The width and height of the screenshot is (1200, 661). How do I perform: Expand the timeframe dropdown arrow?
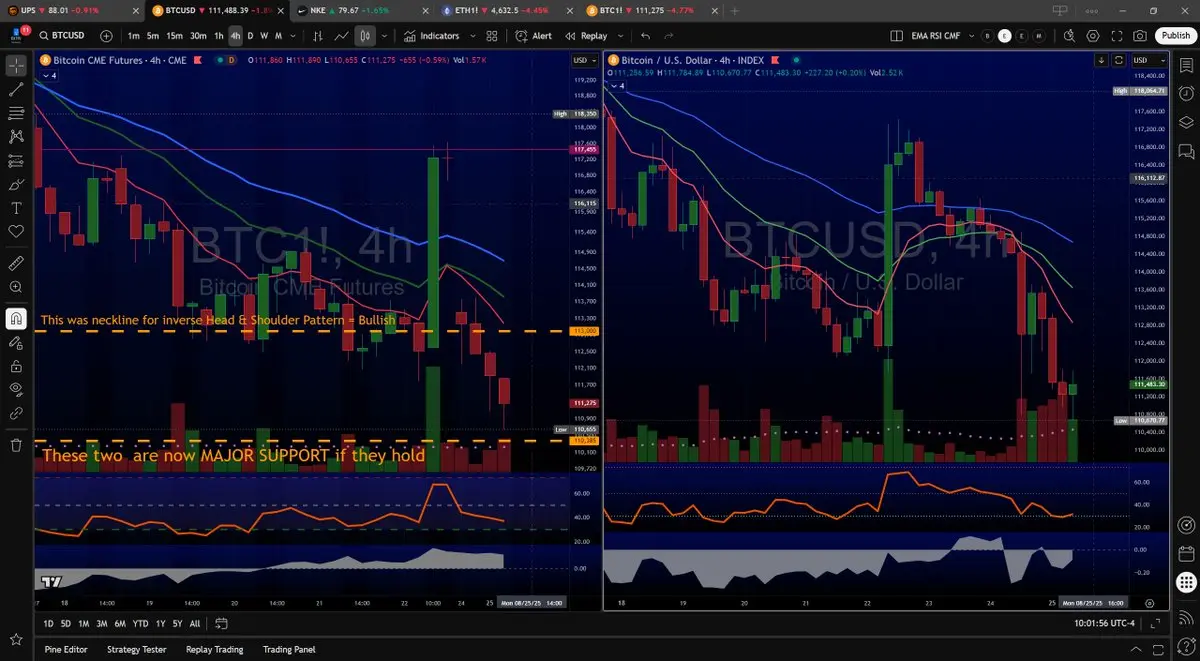point(292,36)
